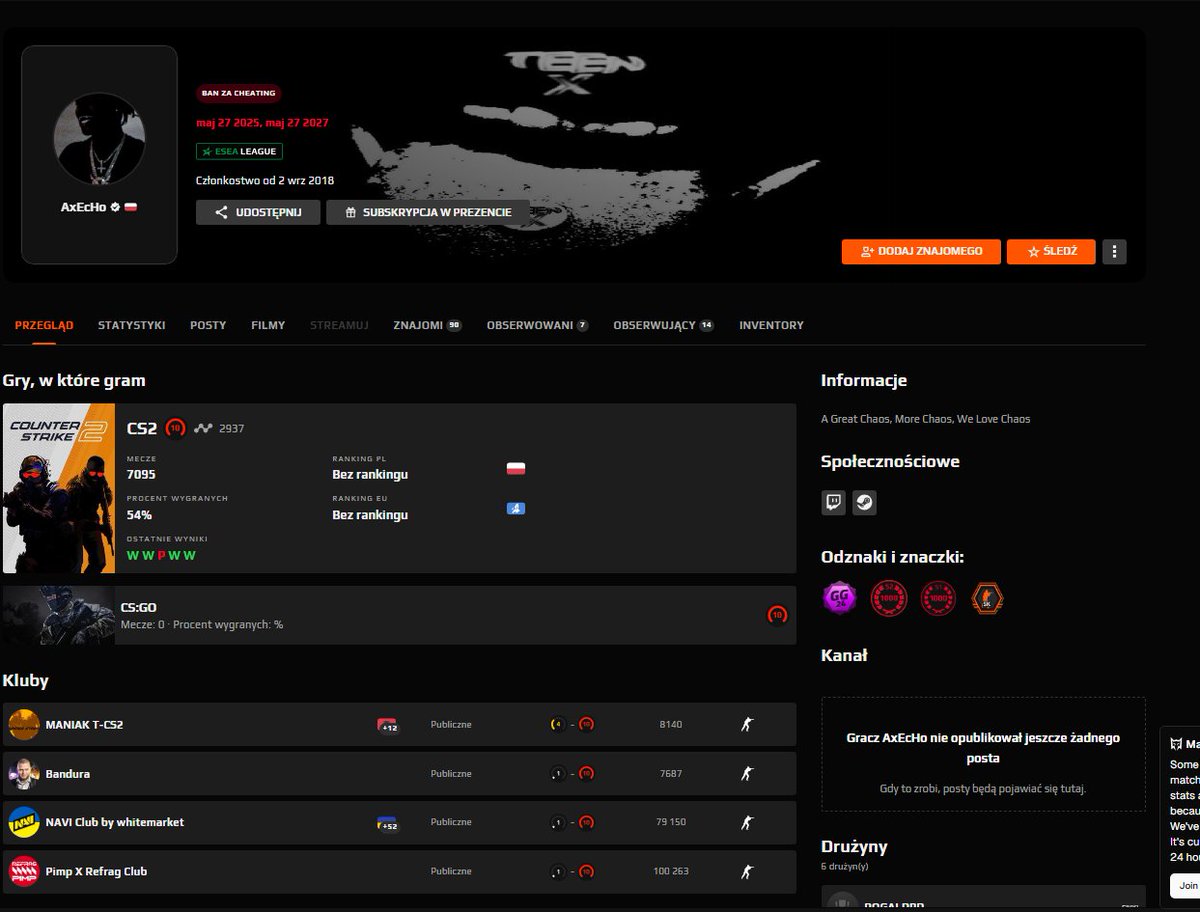Click the Udostępnij share button
This screenshot has width=1200, height=912.
[258, 212]
